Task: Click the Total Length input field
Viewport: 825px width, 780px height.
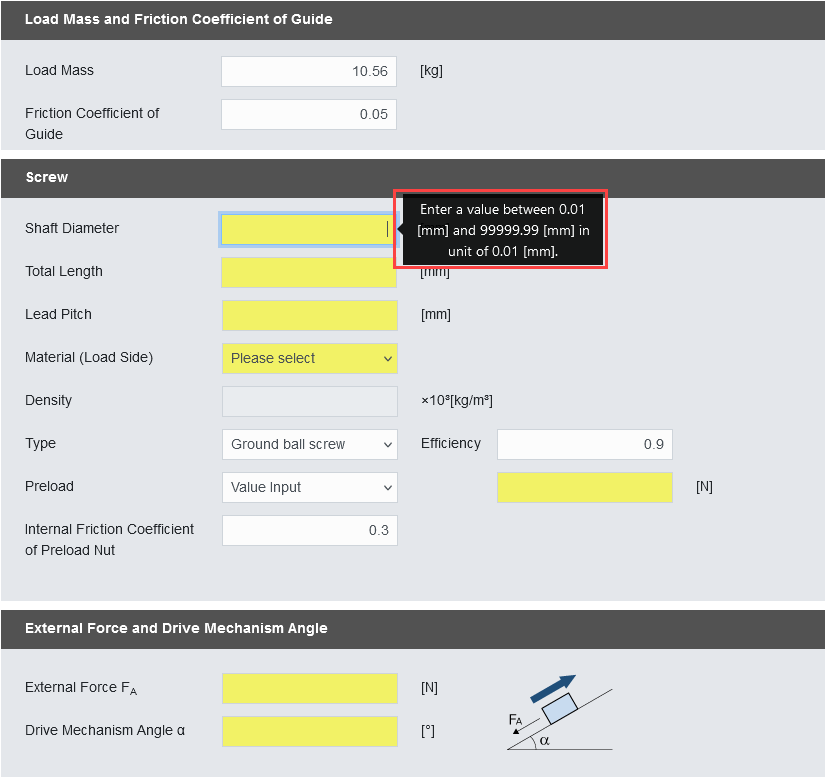Action: [309, 273]
